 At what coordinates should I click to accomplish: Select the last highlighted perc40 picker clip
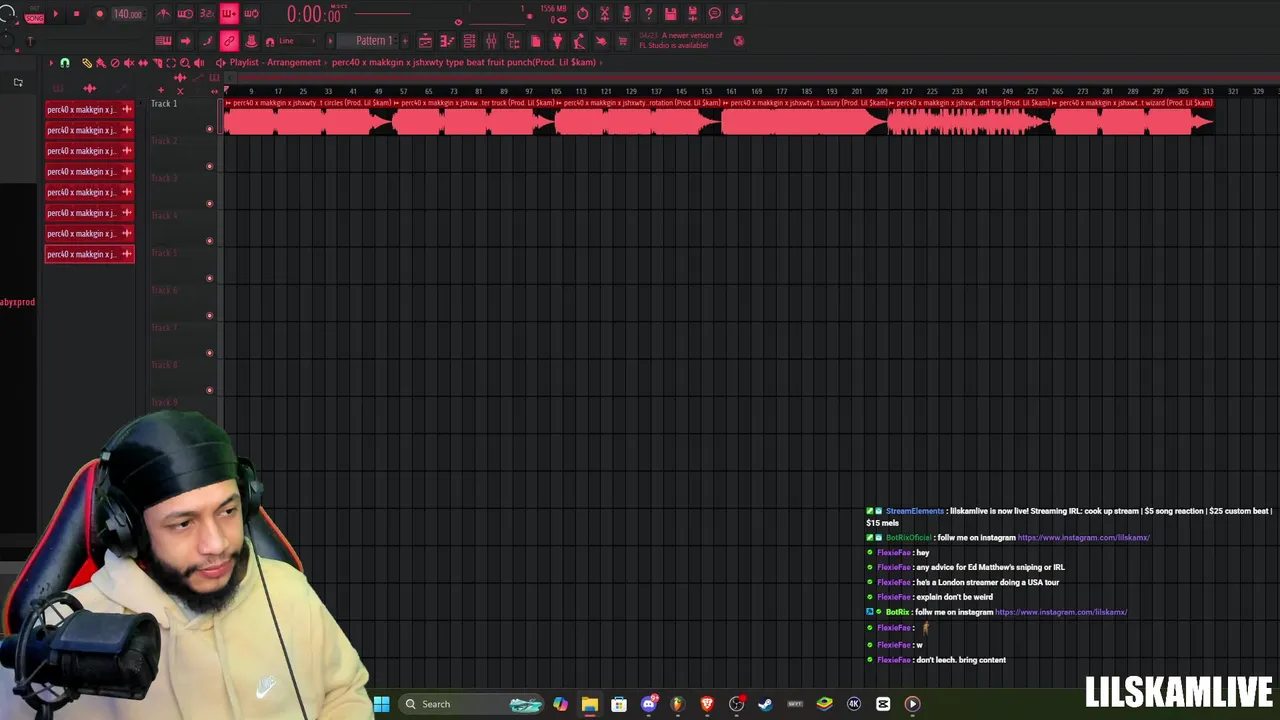pos(89,254)
